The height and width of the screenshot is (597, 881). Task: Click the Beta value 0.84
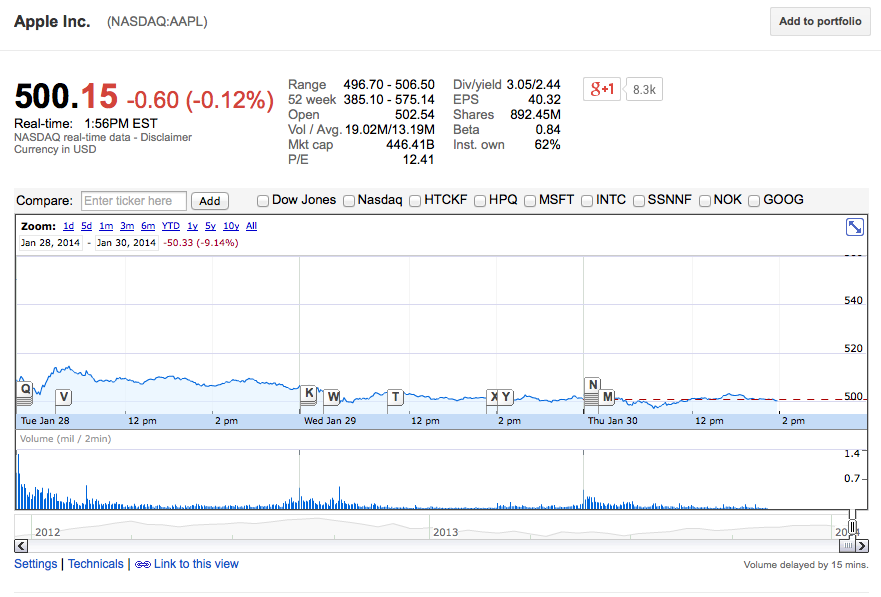pyautogui.click(x=548, y=130)
